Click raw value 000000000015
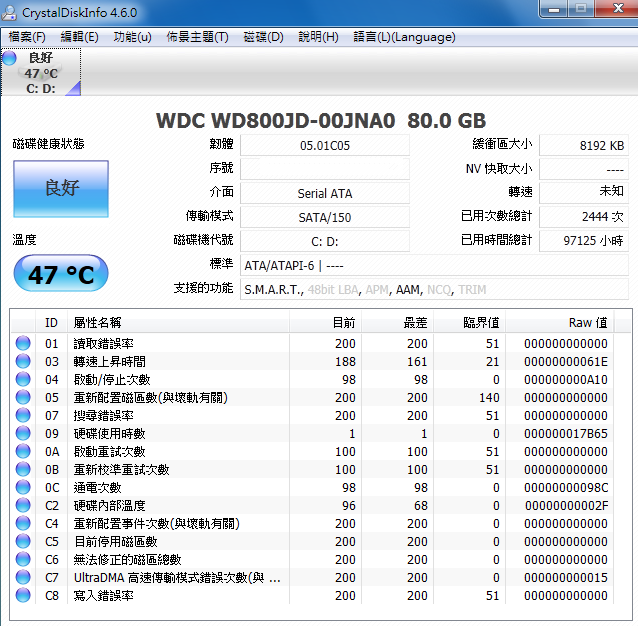The image size is (638, 630). tap(566, 578)
